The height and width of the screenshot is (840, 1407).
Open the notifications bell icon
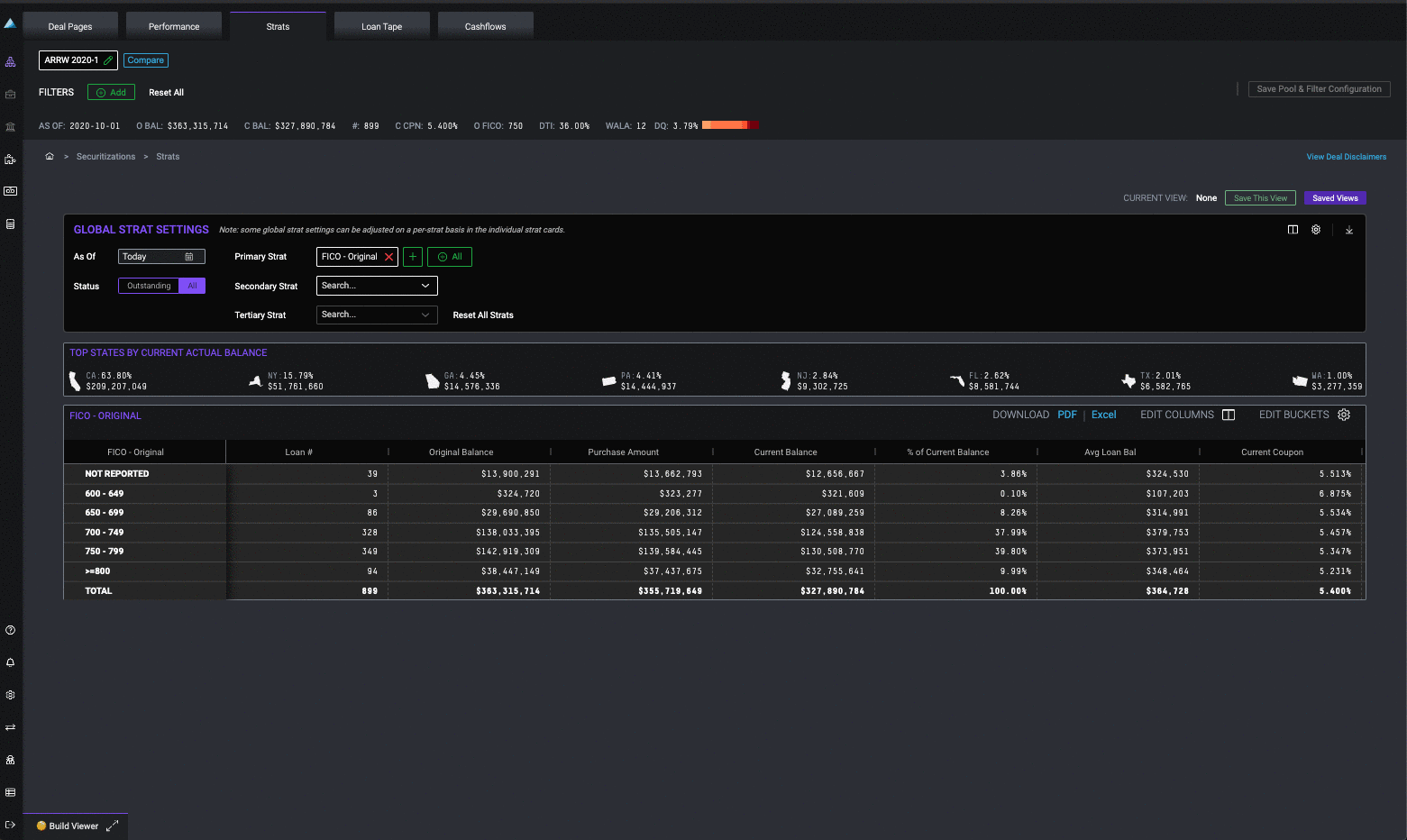[x=10, y=662]
